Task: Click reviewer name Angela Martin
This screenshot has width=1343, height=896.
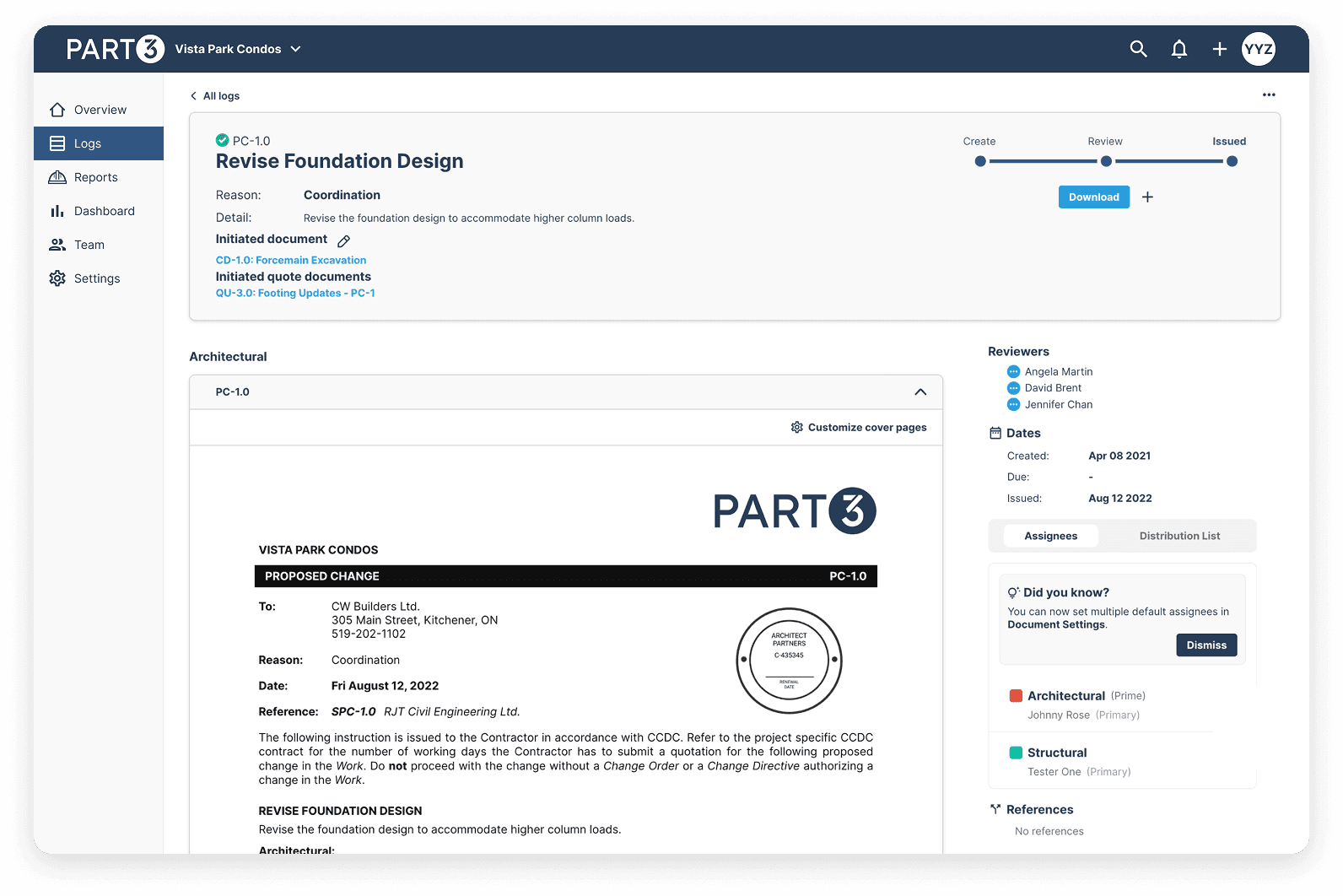Action: pyautogui.click(x=1058, y=371)
